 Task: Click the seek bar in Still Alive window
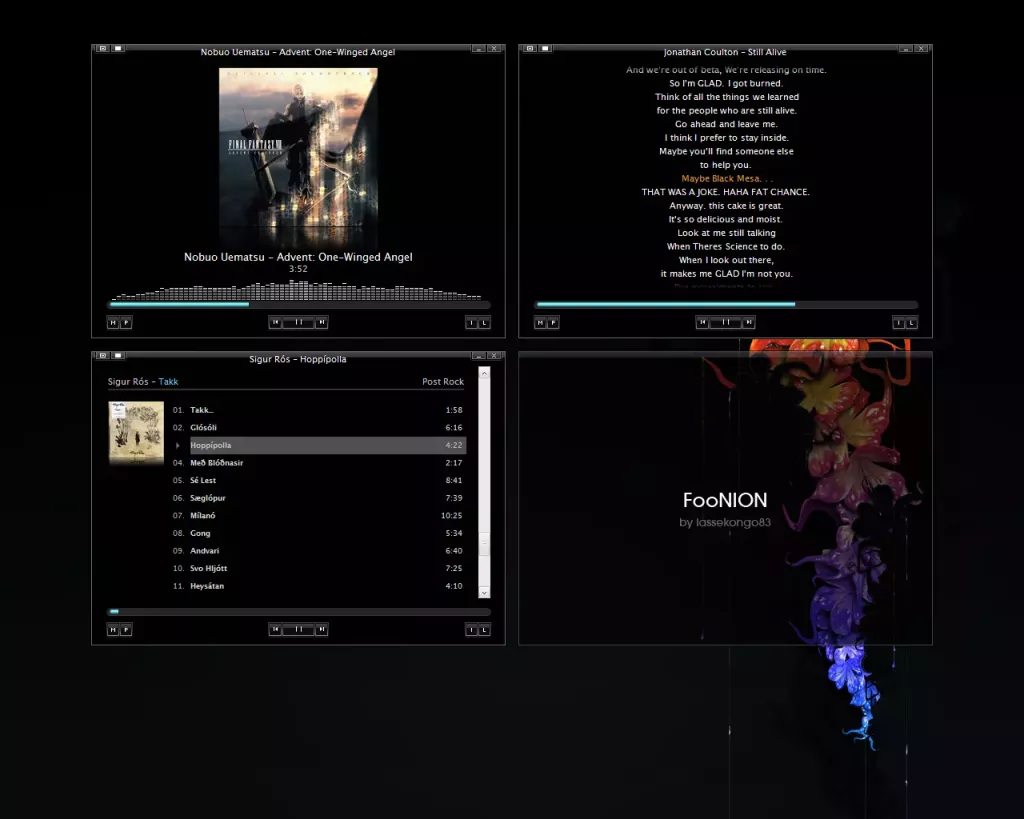[x=726, y=305]
